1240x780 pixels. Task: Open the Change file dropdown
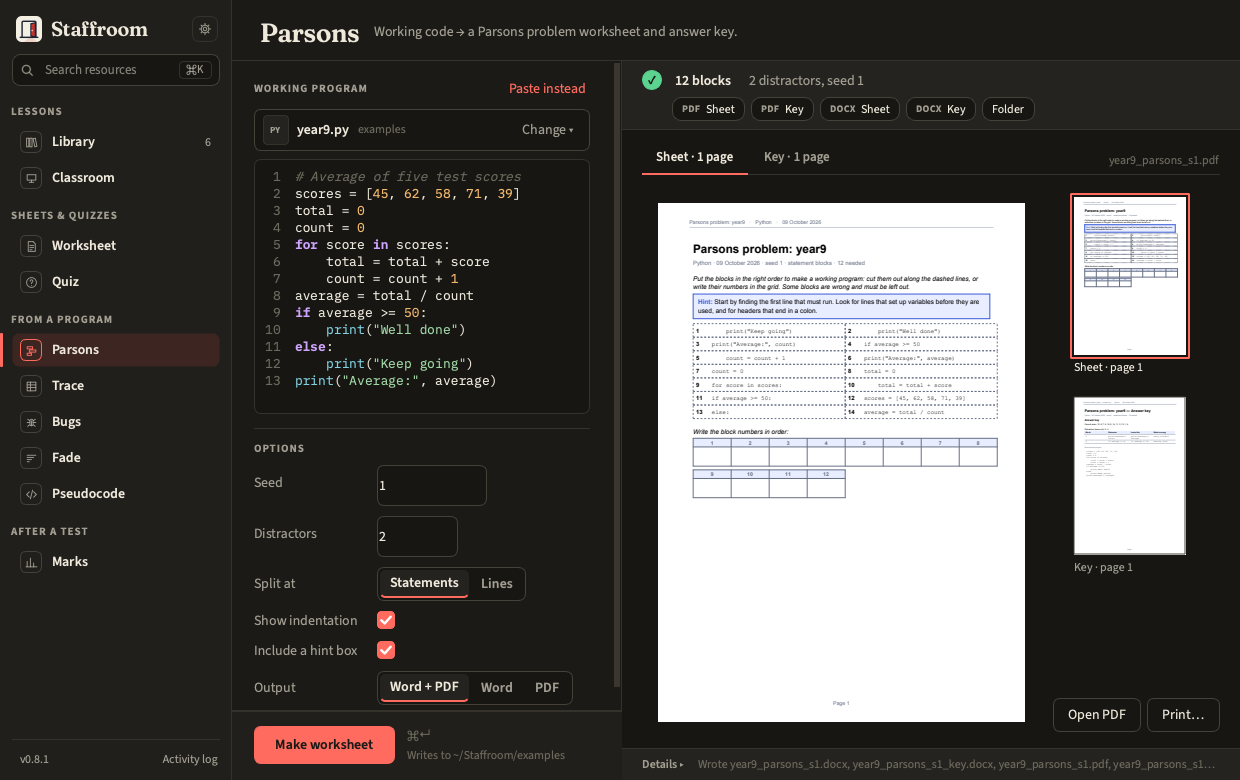coord(548,130)
